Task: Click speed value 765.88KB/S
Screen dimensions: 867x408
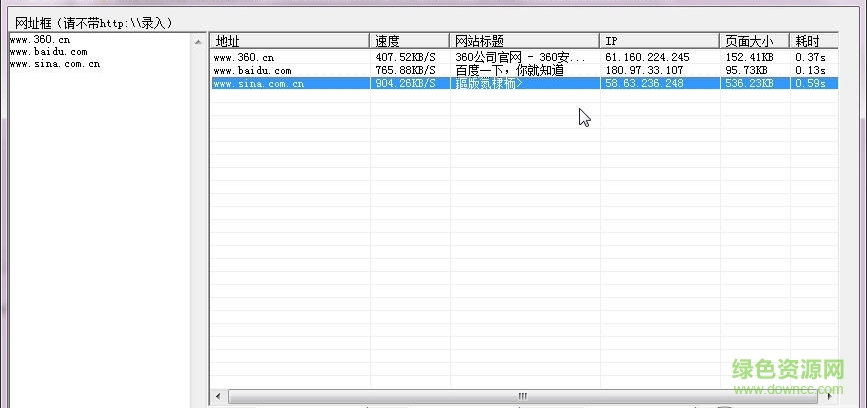Action: [x=405, y=70]
